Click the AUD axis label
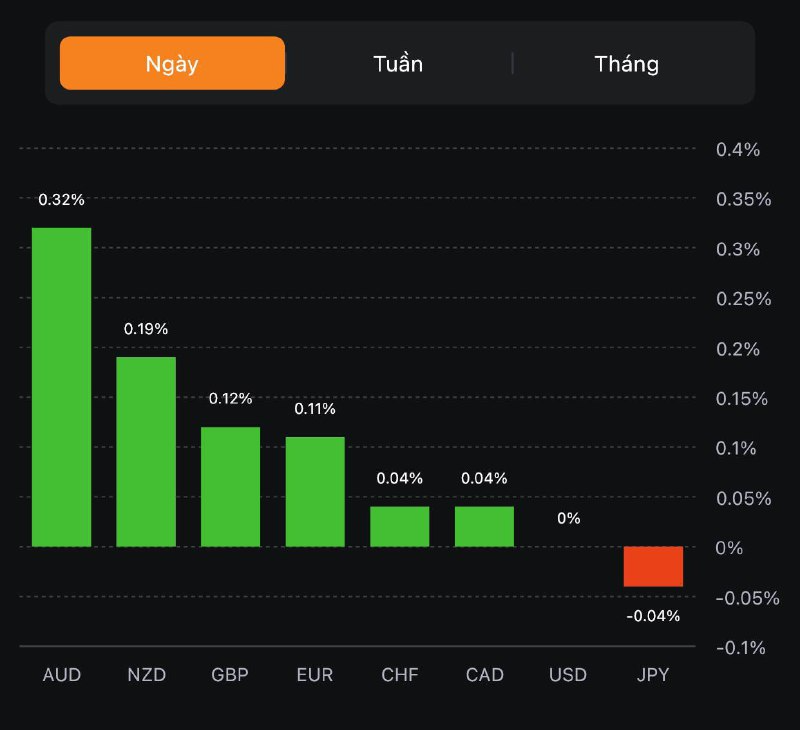Image resolution: width=800 pixels, height=730 pixels. 61,675
